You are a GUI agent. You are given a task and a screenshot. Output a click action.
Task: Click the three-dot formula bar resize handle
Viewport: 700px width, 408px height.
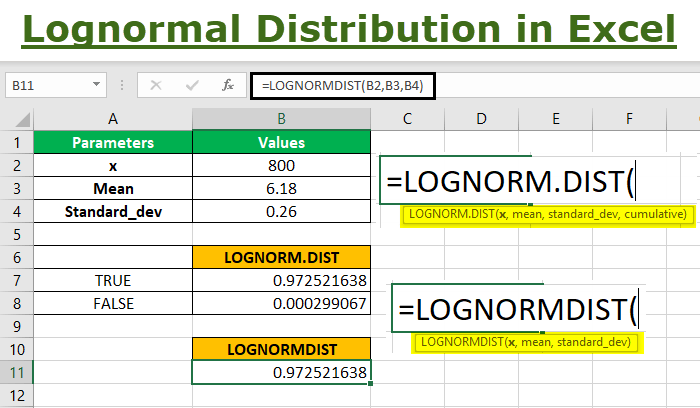[122, 85]
